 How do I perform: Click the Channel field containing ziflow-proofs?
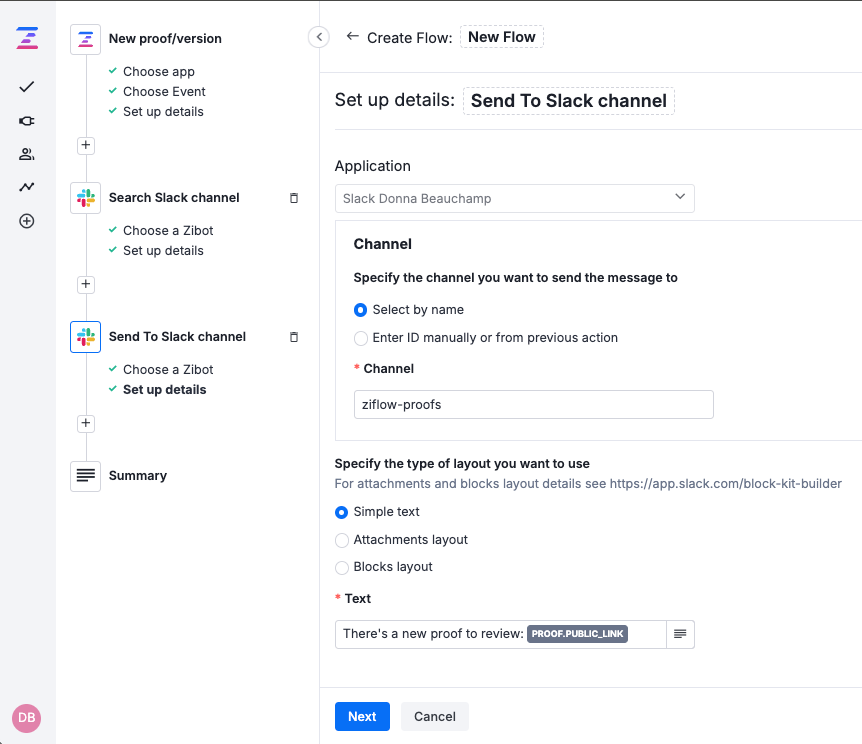coord(533,404)
